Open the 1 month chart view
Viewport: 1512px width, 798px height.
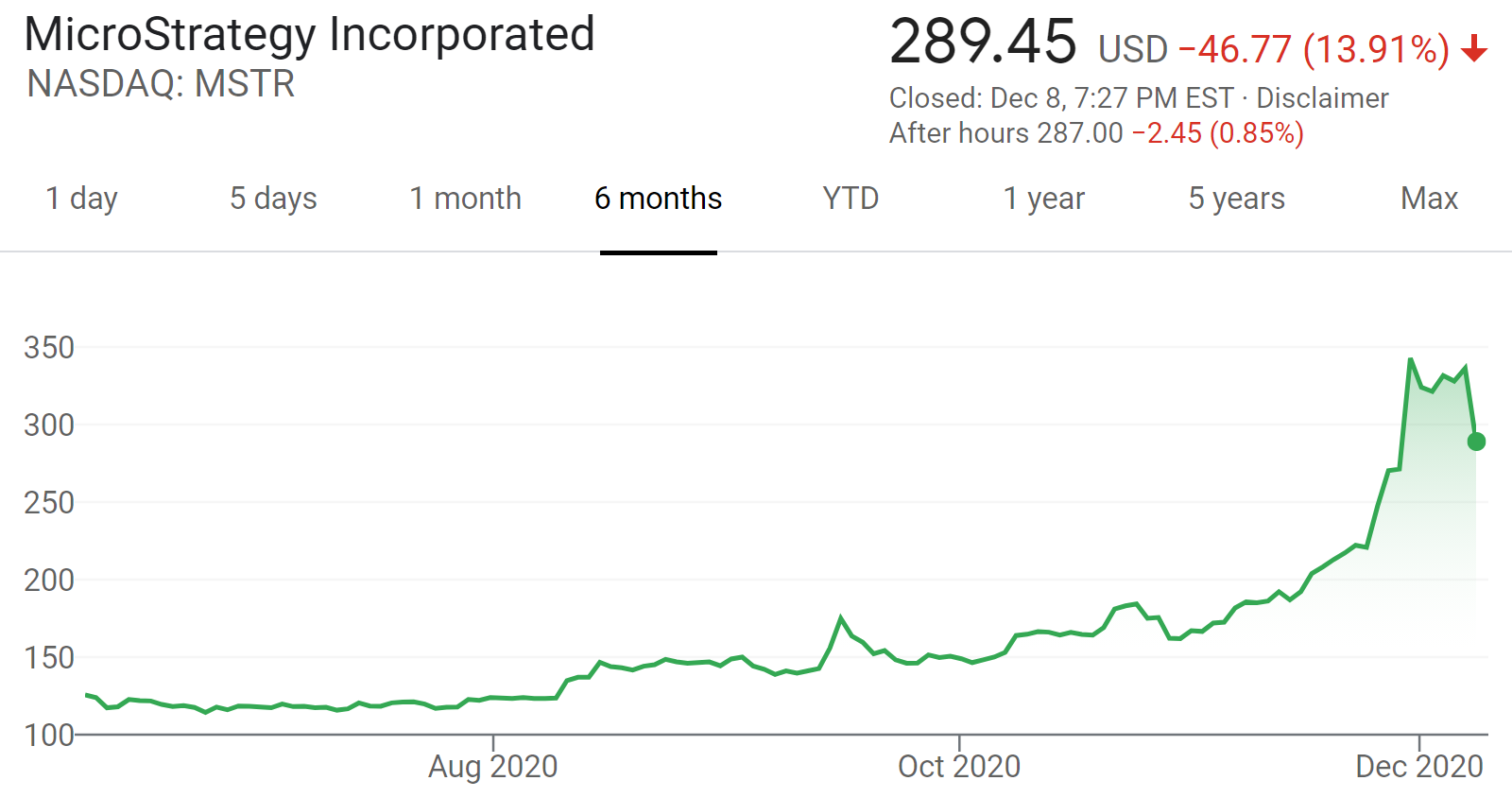[x=465, y=199]
